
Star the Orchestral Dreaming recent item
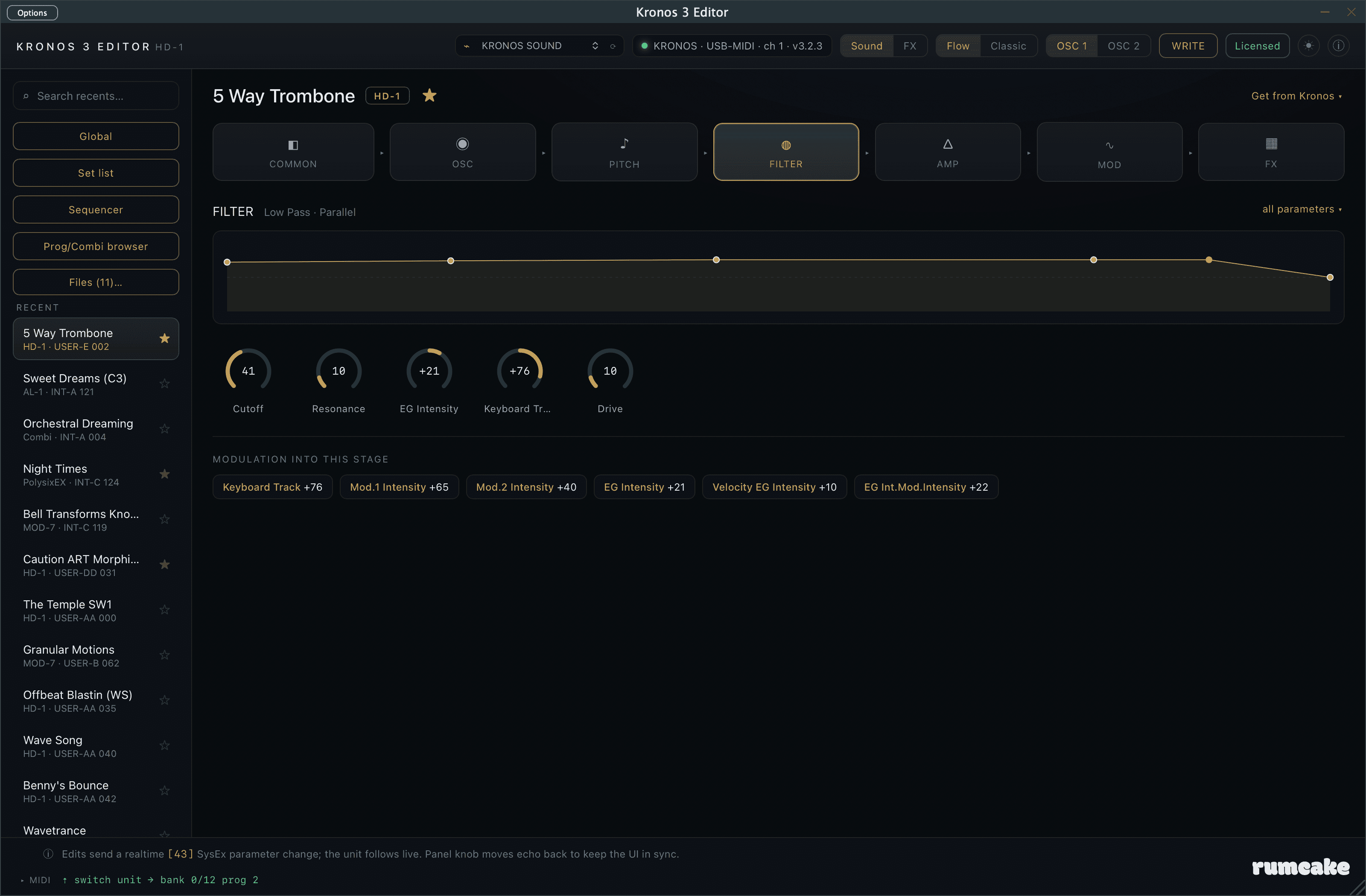click(x=165, y=428)
